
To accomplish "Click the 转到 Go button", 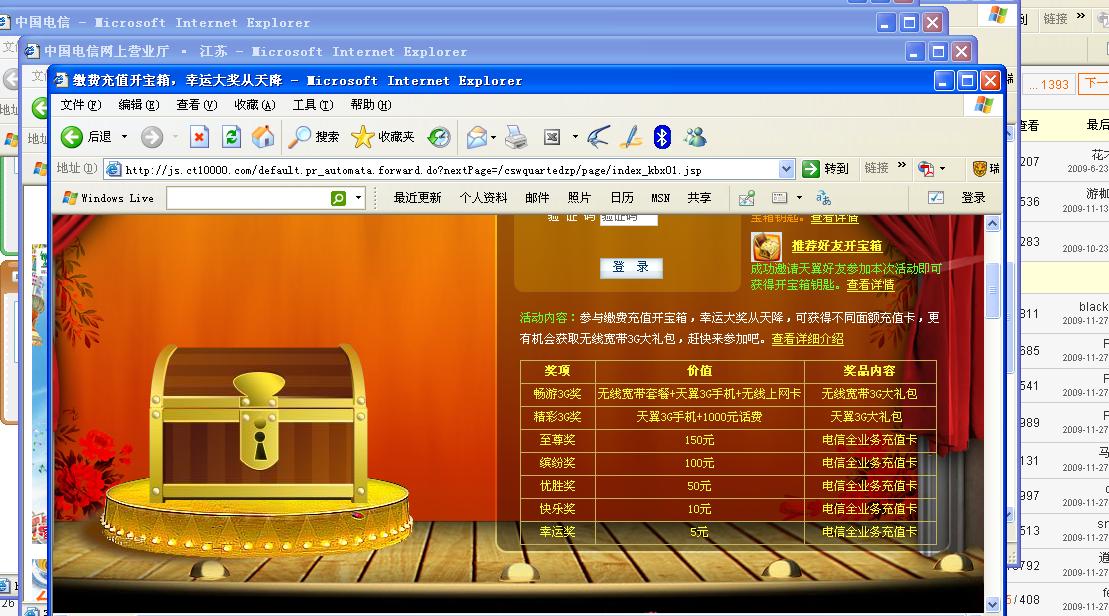I will [825, 168].
